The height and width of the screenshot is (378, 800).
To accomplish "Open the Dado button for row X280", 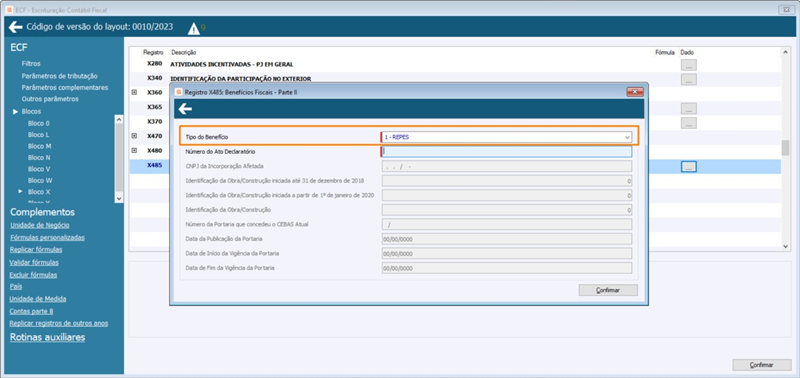I will click(x=688, y=65).
